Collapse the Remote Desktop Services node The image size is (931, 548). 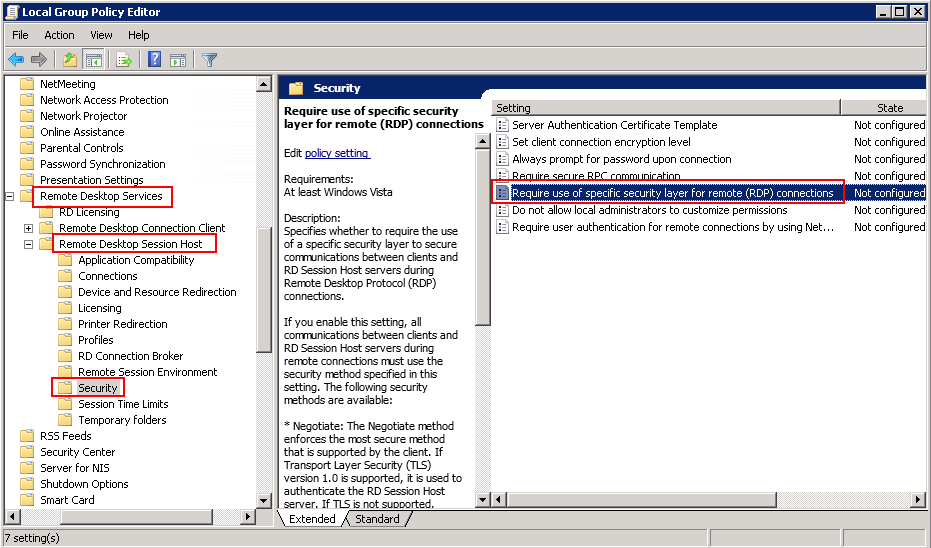[10, 196]
